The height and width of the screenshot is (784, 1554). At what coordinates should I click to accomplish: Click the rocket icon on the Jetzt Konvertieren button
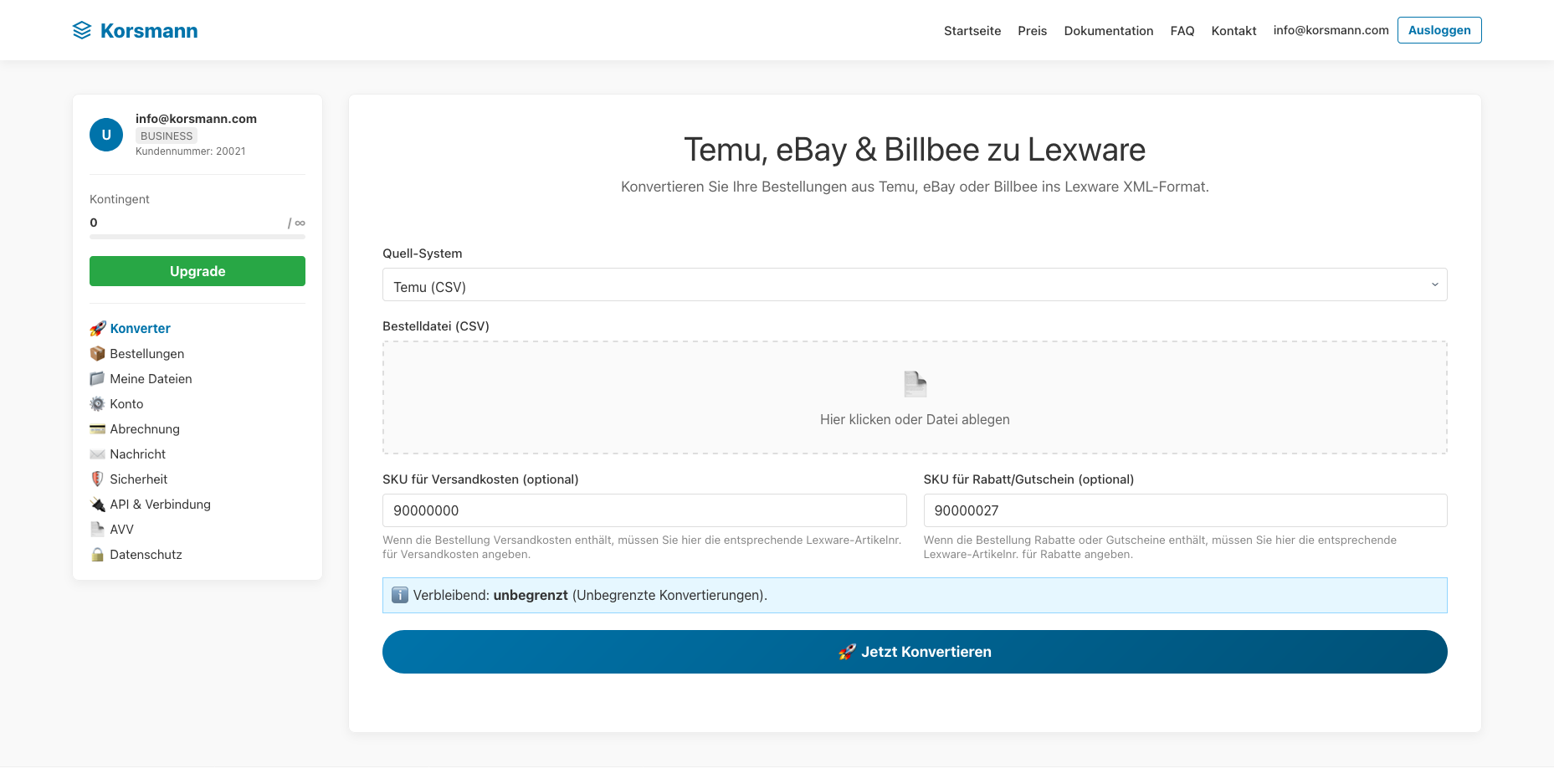(x=847, y=652)
